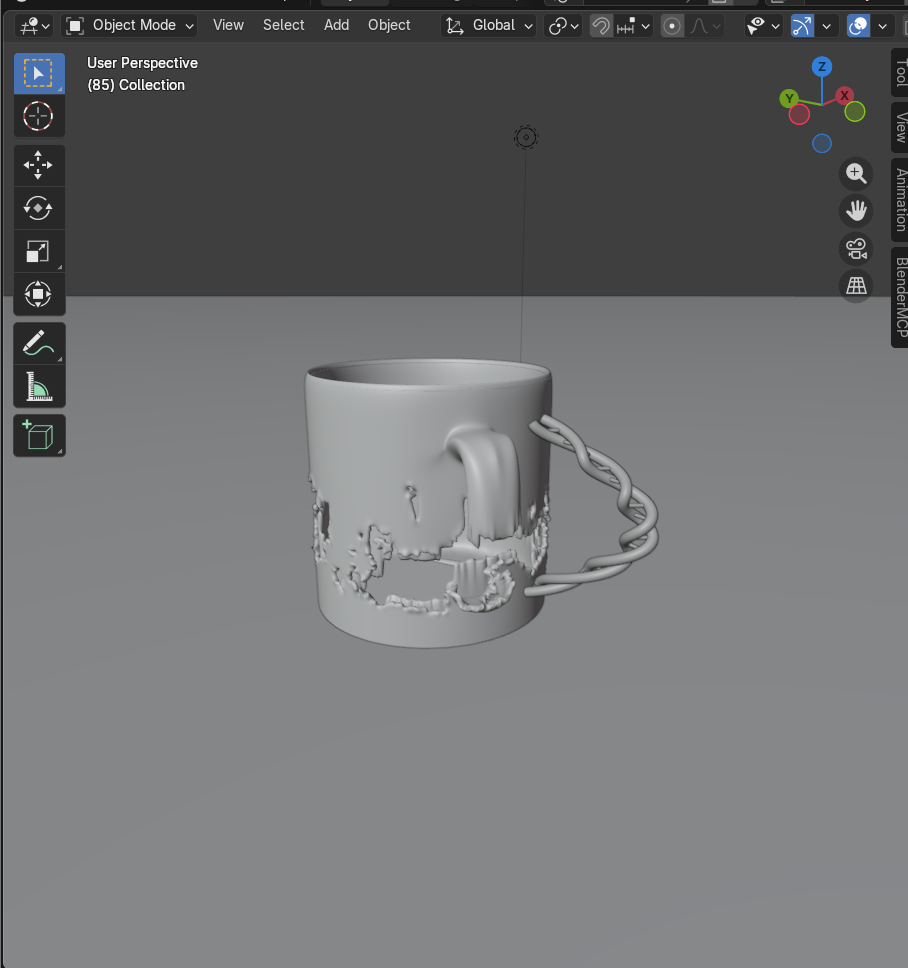The image size is (908, 968).
Task: Toggle show gizmo button
Action: pyautogui.click(x=802, y=26)
